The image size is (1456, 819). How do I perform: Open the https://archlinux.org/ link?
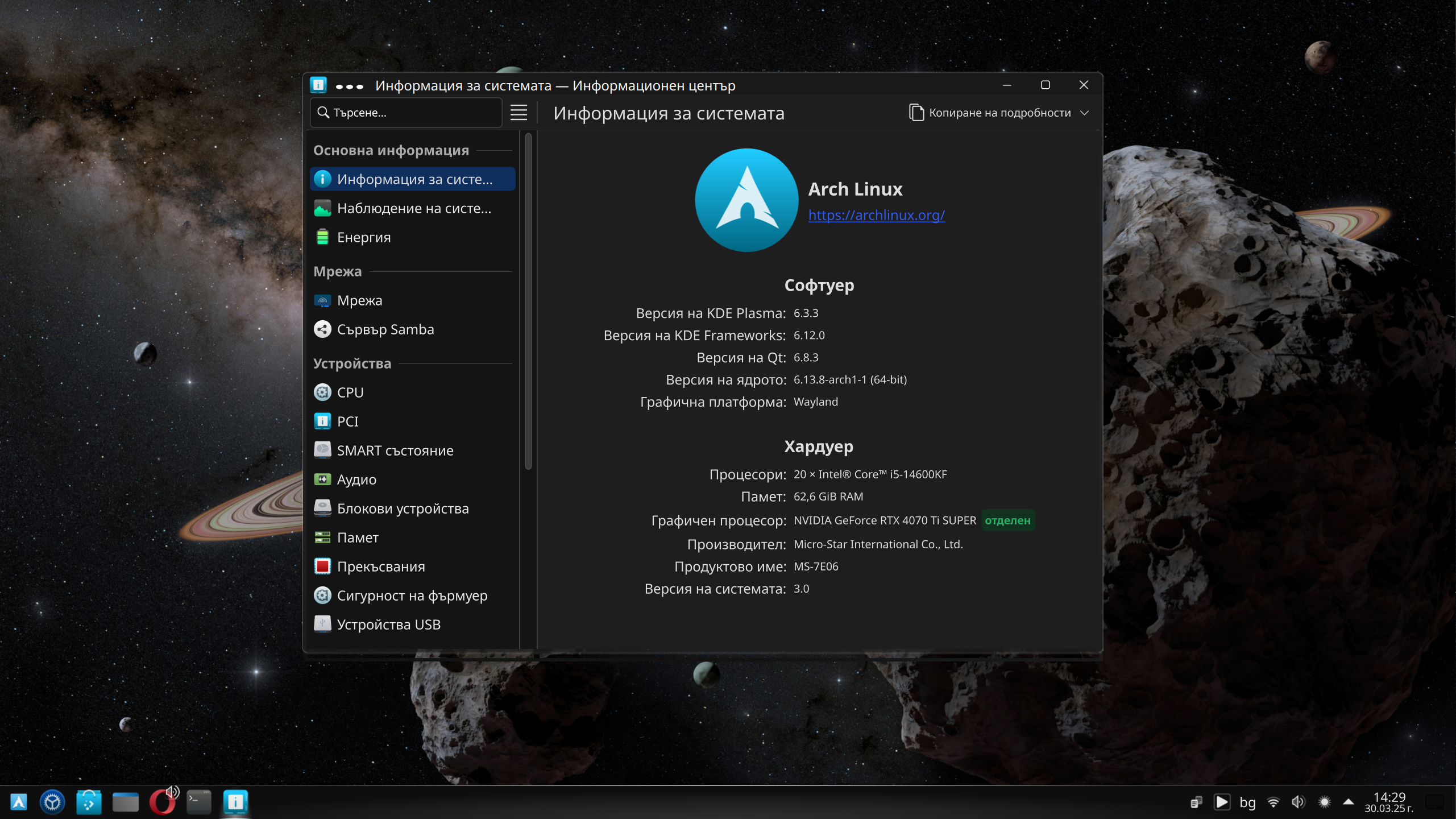point(877,215)
